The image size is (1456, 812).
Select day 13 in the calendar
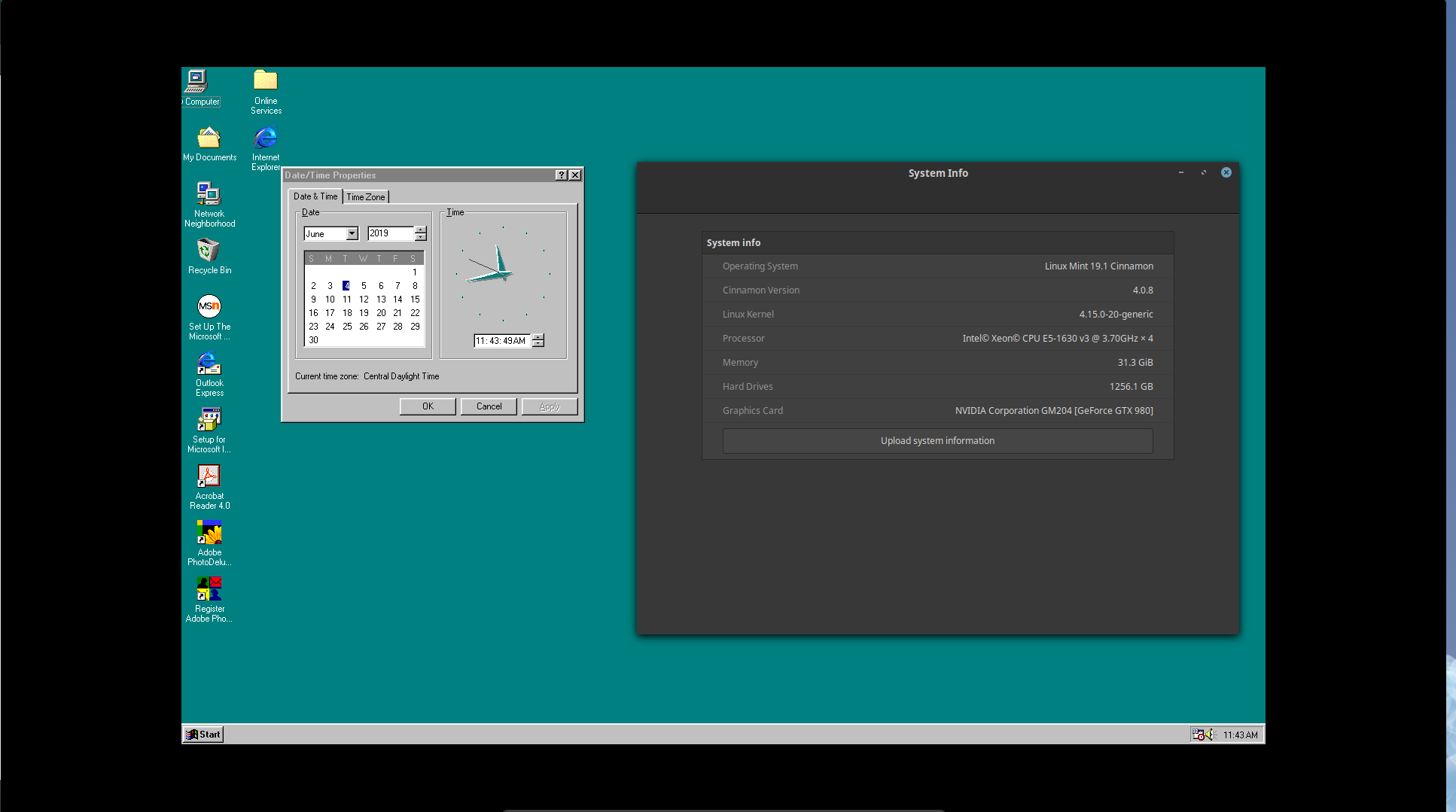pos(381,300)
